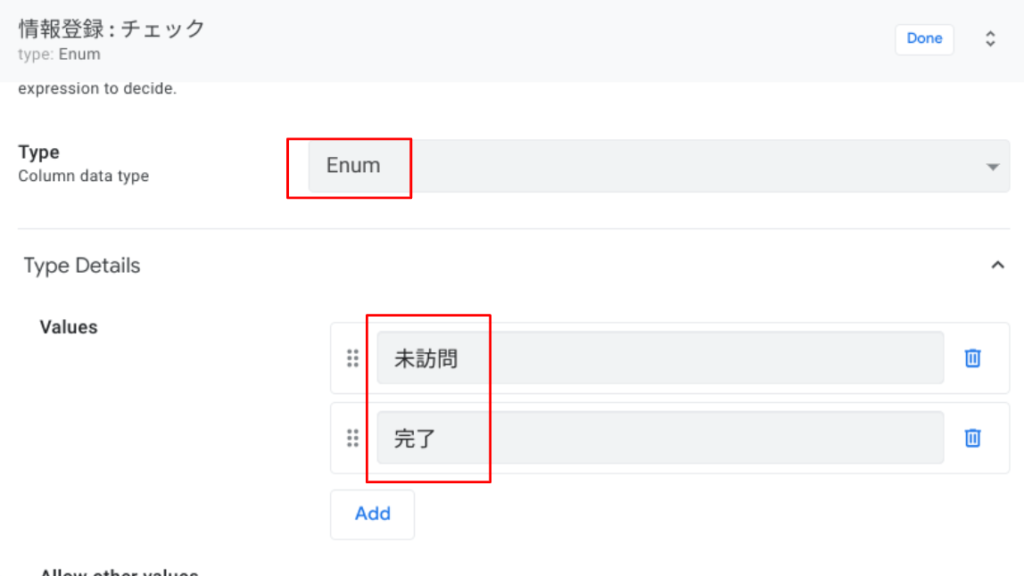Grab the drag handle beside 未訪問
The width and height of the screenshot is (1024, 576).
point(353,358)
